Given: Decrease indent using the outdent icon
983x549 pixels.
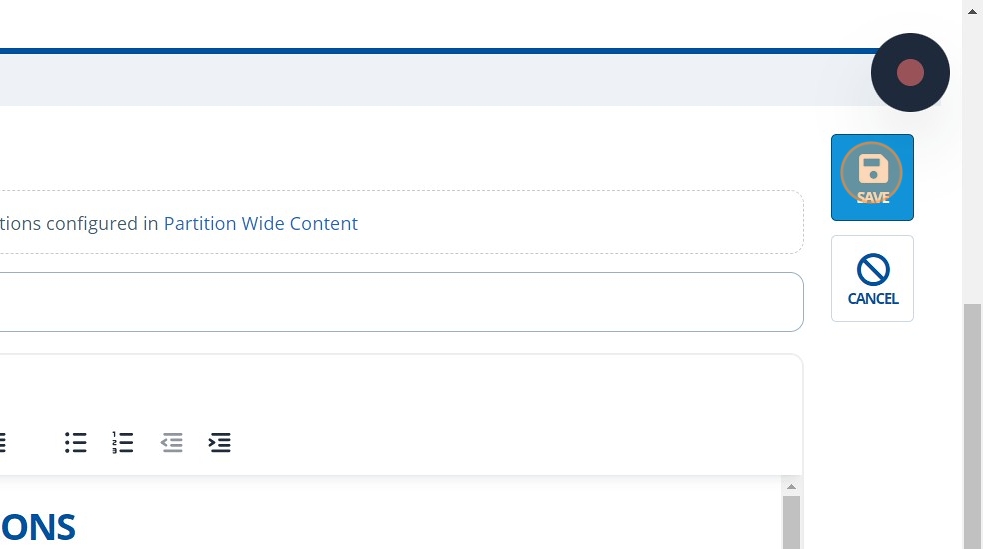Looking at the screenshot, I should (172, 443).
